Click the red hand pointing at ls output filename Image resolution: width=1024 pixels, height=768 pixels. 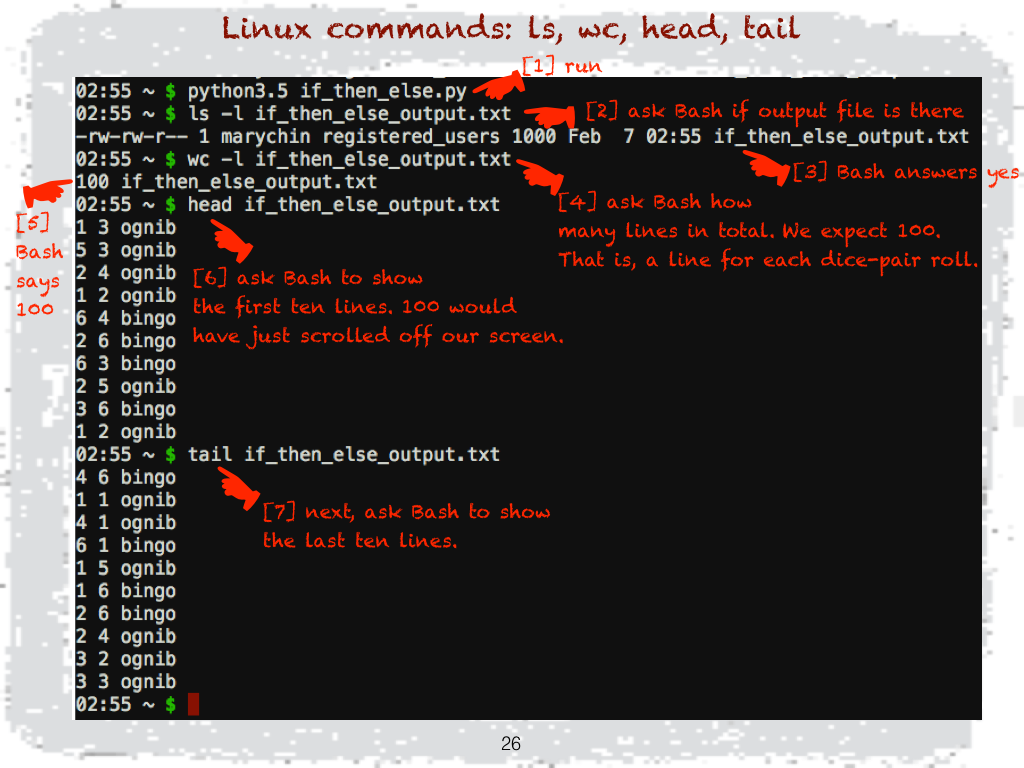pos(767,167)
